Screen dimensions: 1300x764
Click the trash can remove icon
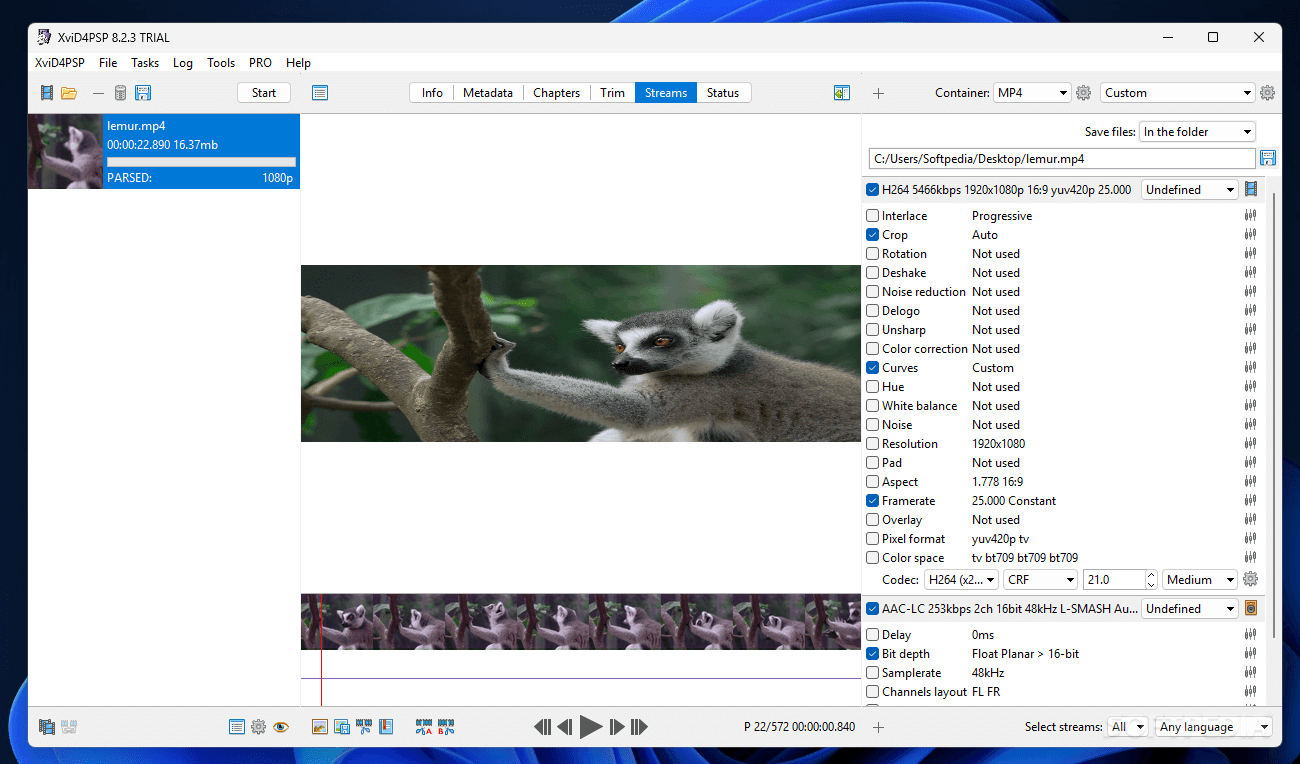121,93
